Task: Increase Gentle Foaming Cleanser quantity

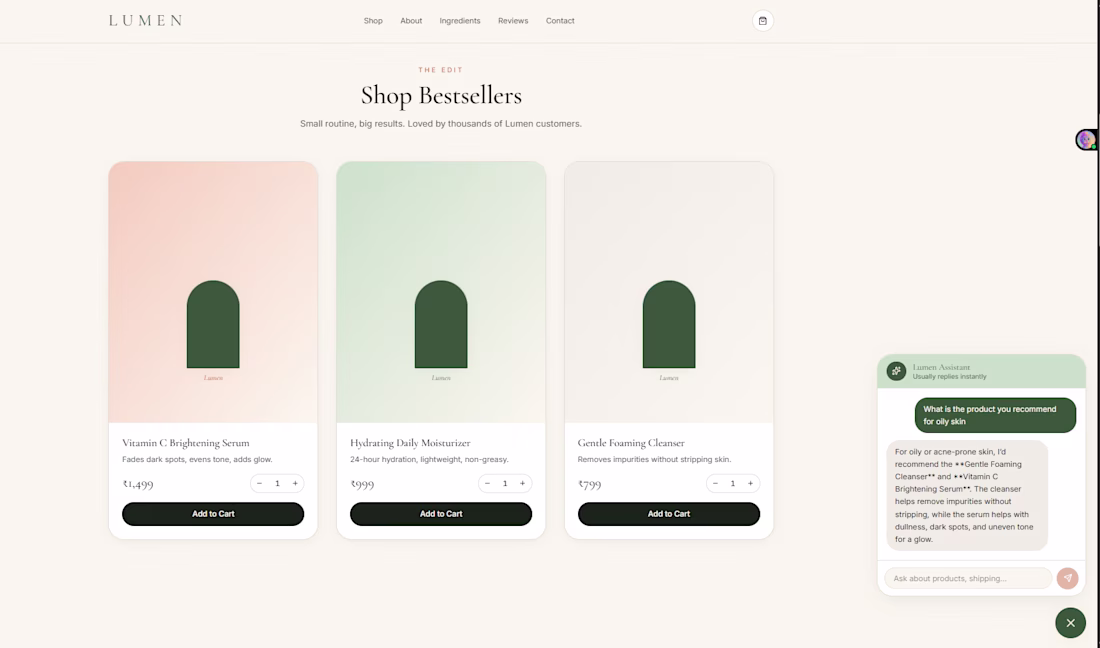Action: pyautogui.click(x=751, y=483)
